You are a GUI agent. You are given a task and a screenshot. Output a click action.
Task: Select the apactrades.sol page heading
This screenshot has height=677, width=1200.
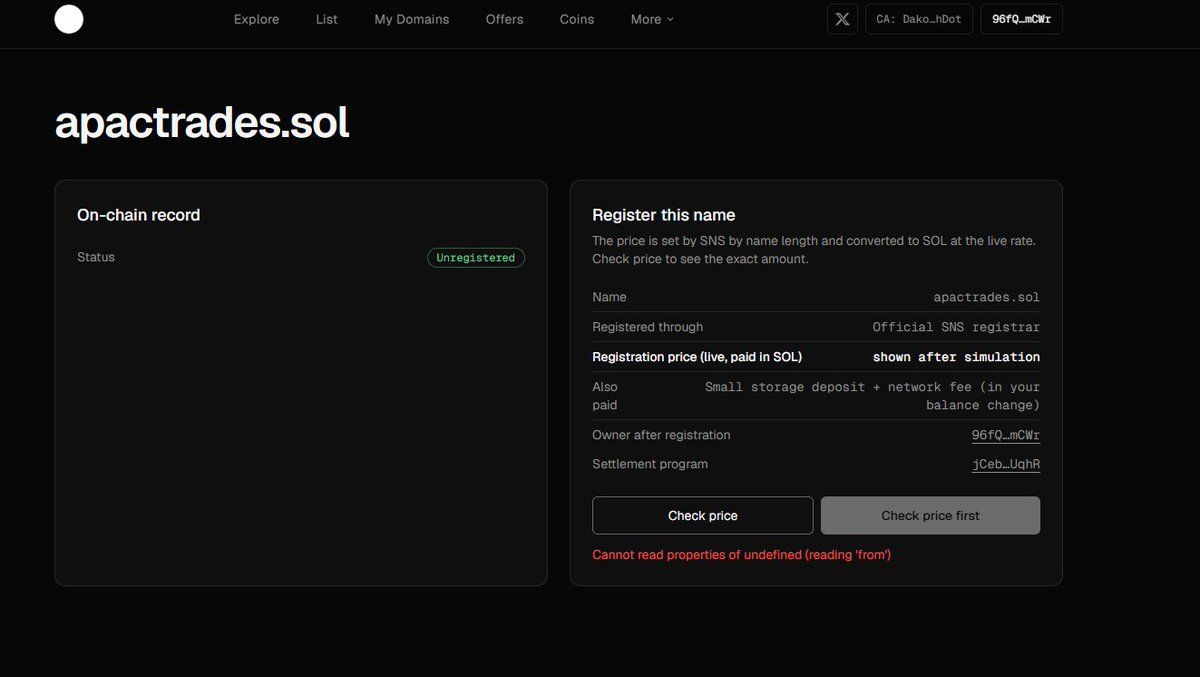pos(202,123)
